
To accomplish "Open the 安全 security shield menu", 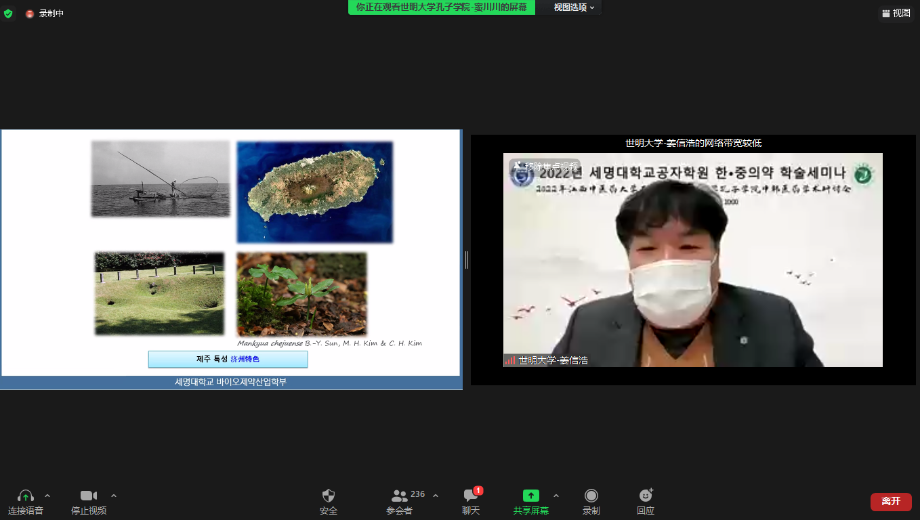I will (328, 496).
